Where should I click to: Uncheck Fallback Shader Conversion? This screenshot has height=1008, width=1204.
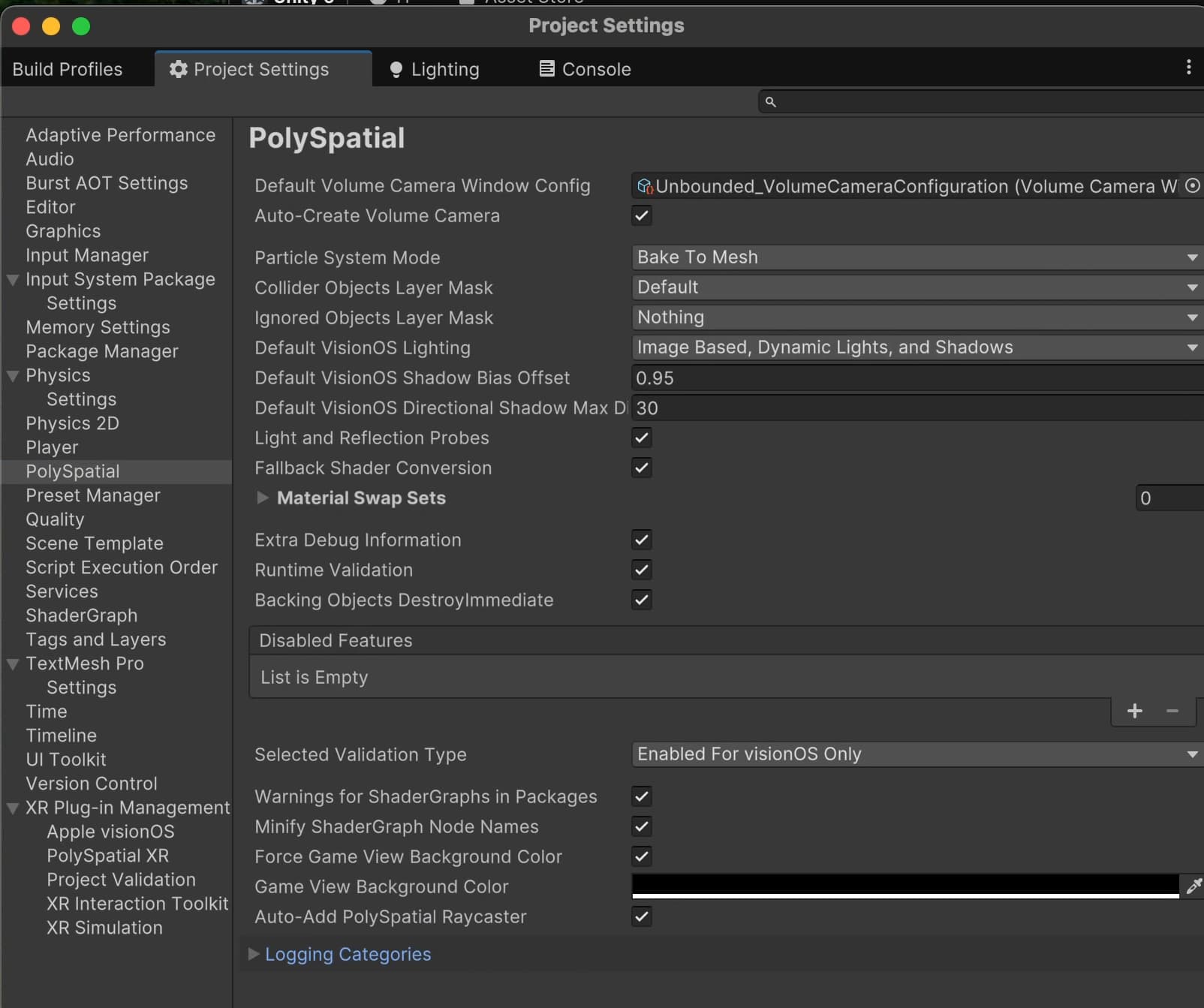[x=641, y=468]
